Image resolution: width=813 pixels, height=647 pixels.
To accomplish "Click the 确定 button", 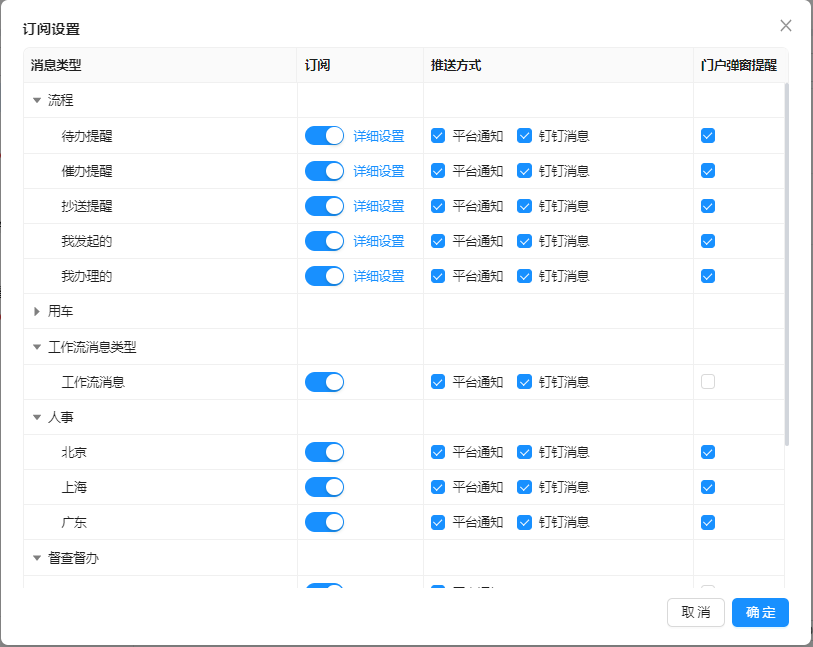I will [x=760, y=612].
